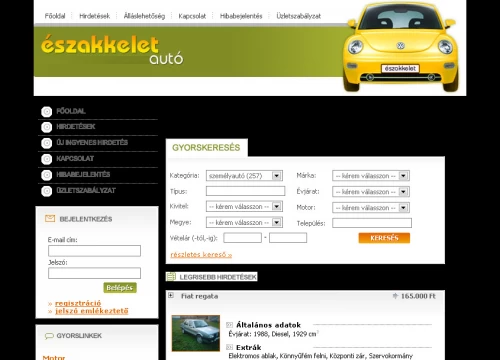Focus the E-mail cím input field
The image size is (500, 360).
(x=94, y=251)
